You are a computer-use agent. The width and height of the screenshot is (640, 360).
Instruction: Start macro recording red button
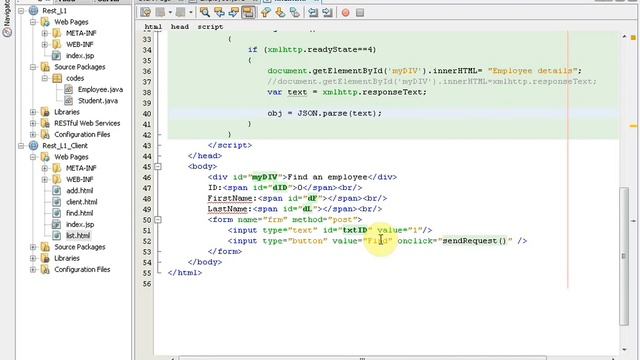(345, 13)
